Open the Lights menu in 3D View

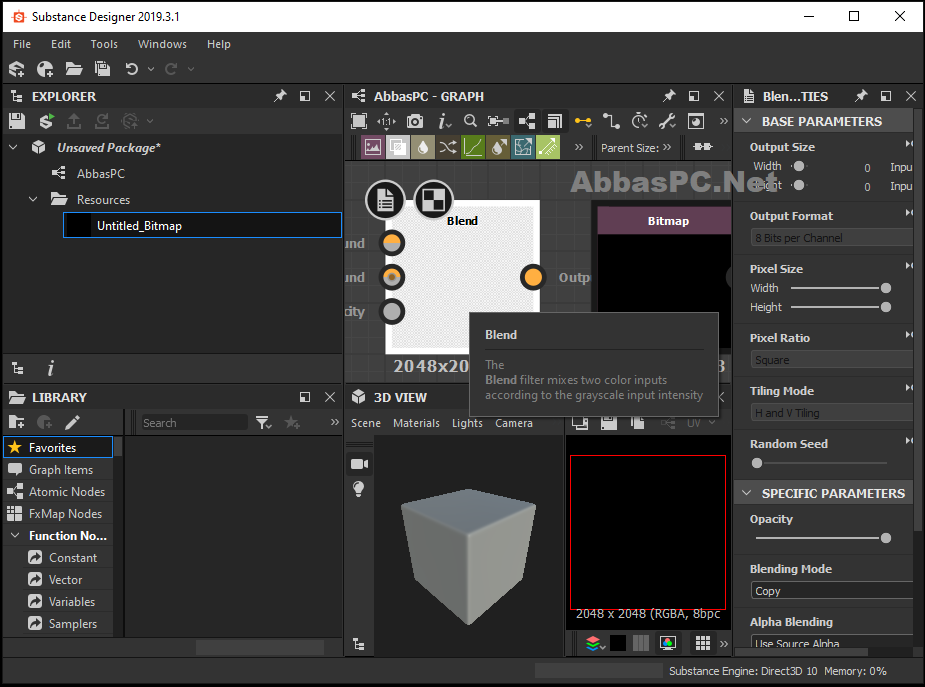467,423
